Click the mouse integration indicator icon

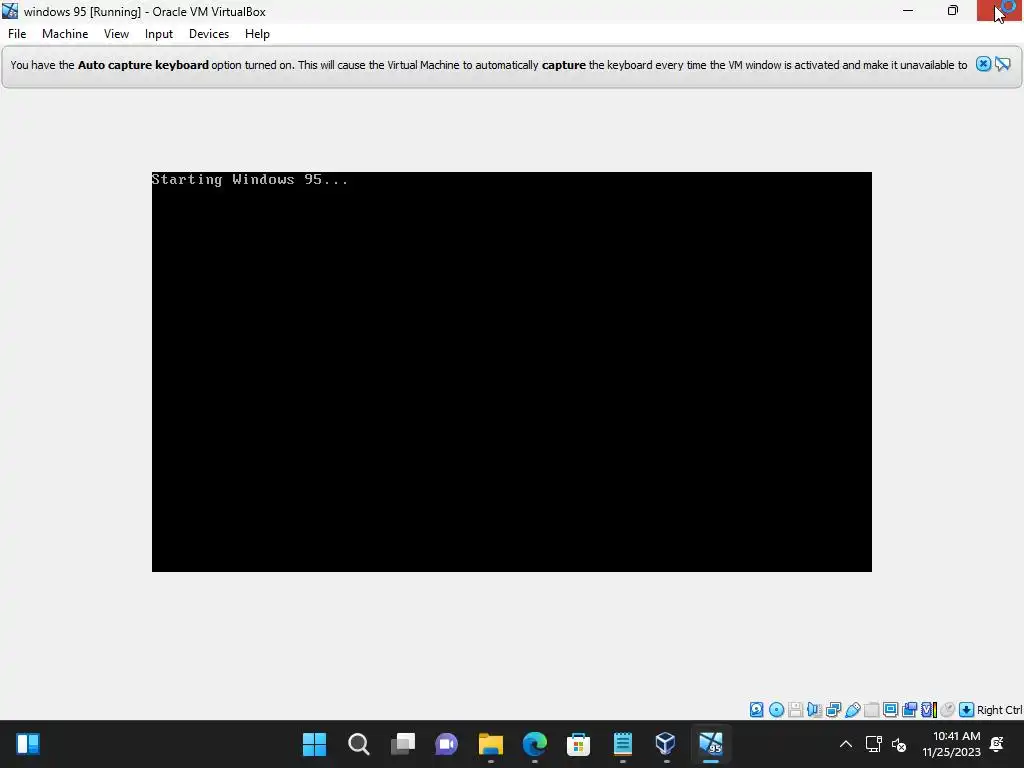point(948,710)
